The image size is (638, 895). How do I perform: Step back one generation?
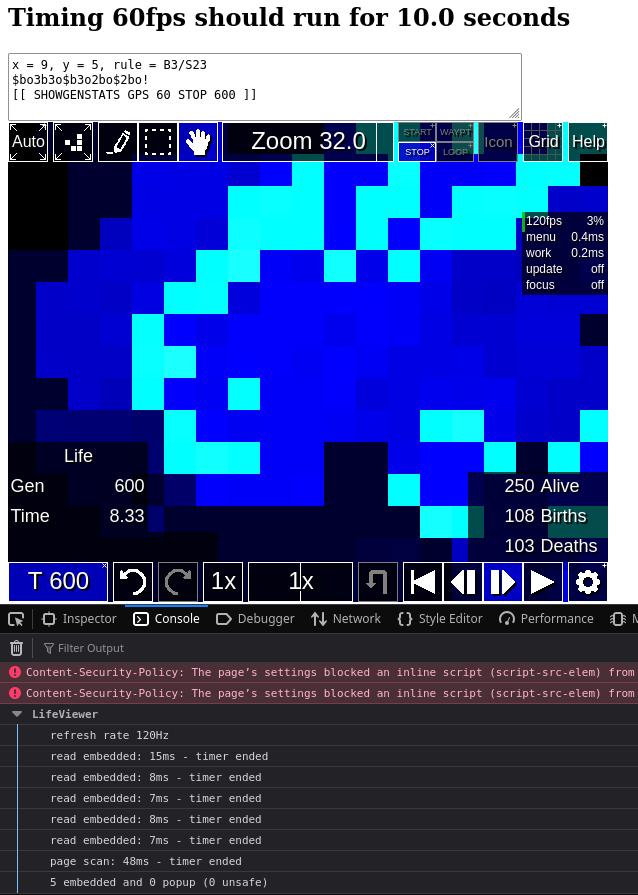click(x=463, y=582)
